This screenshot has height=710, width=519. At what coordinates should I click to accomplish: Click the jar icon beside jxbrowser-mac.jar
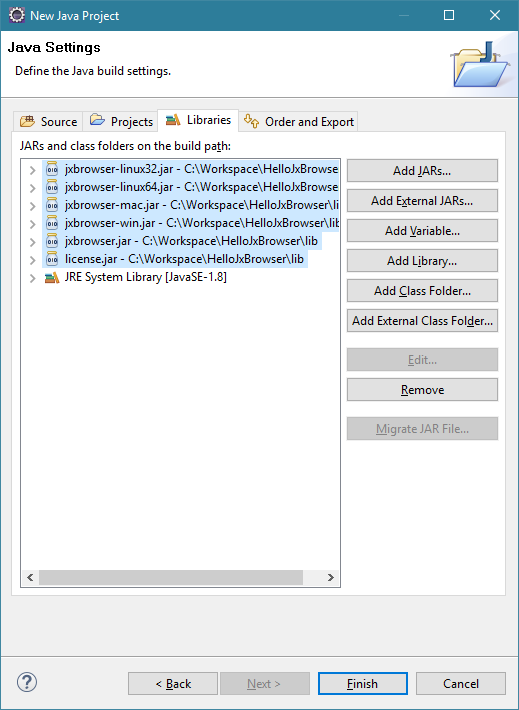(52, 205)
